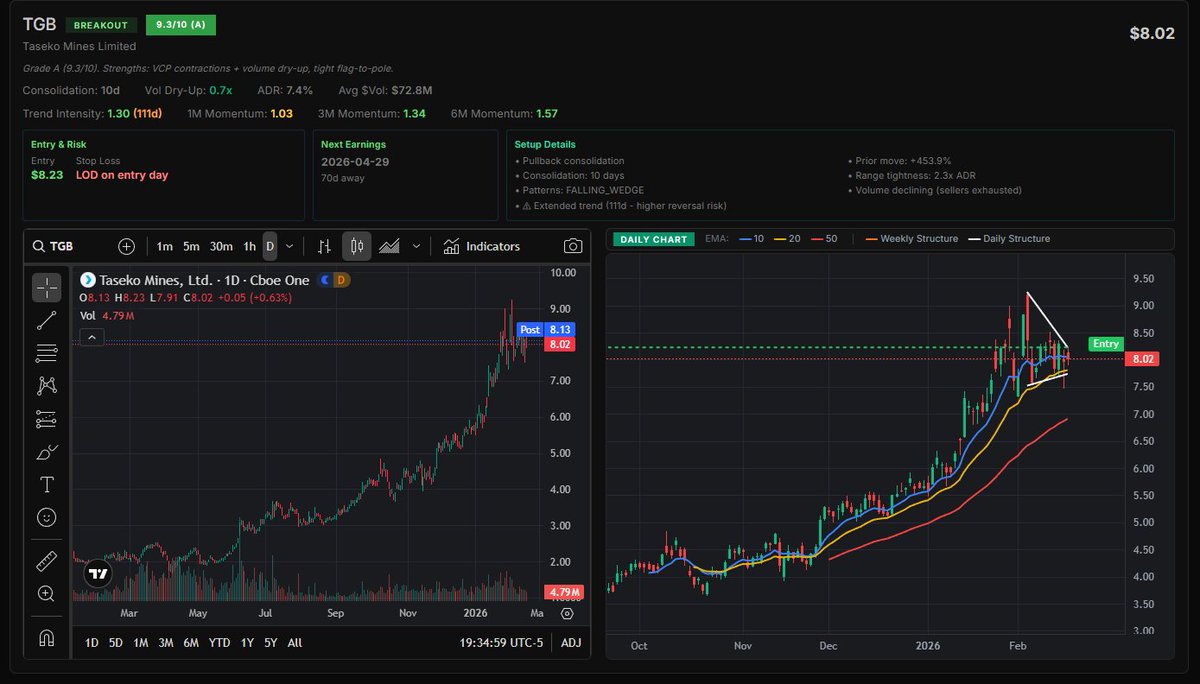The height and width of the screenshot is (684, 1200).
Task: Toggle the magnet snap mode
Action: point(46,636)
